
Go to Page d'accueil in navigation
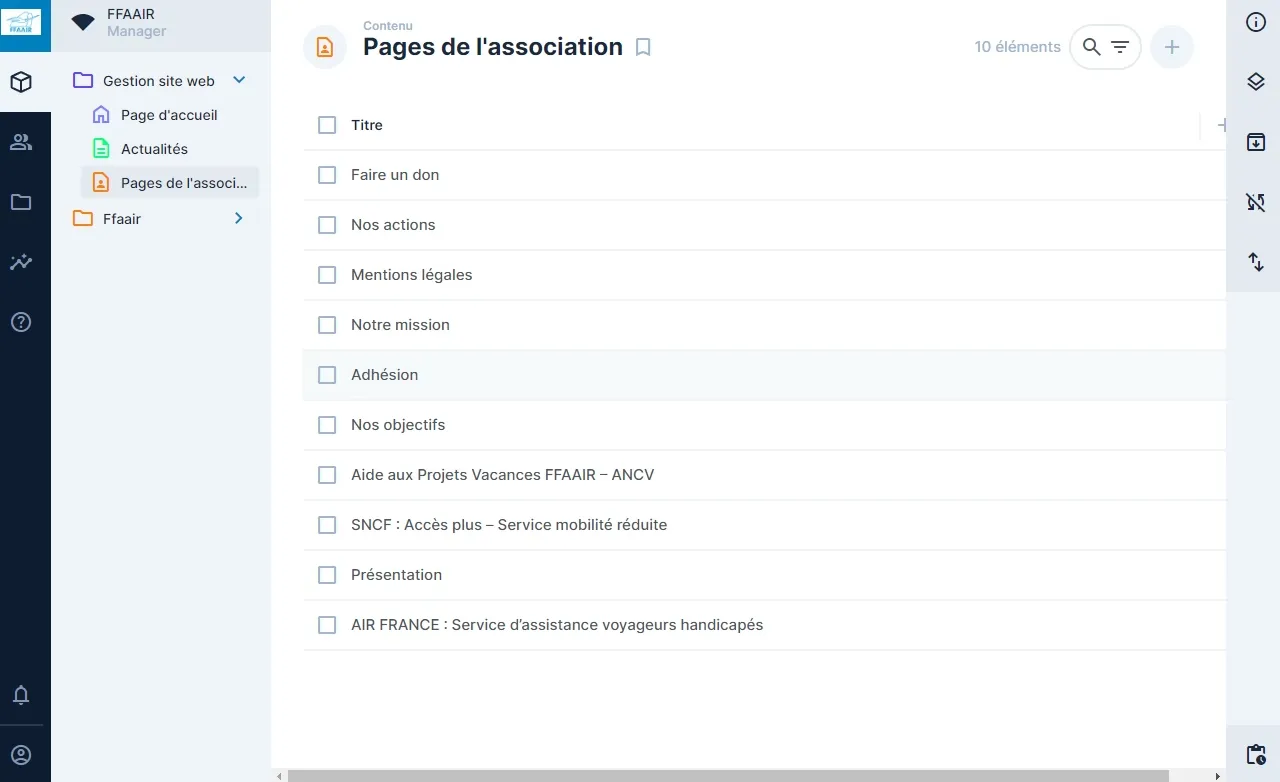click(x=168, y=115)
